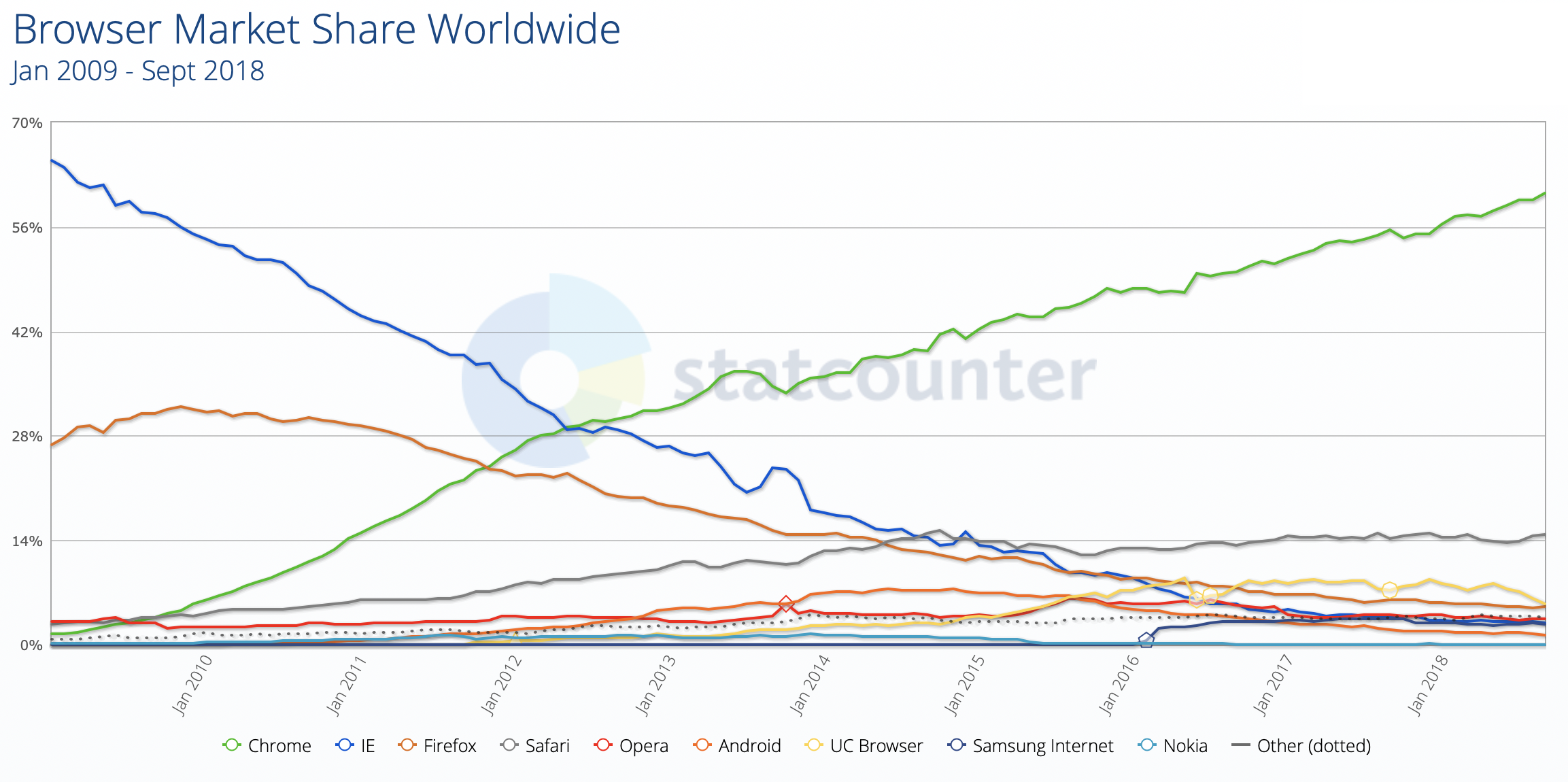
Task: Hide the Android series via legend label
Action: point(749,746)
